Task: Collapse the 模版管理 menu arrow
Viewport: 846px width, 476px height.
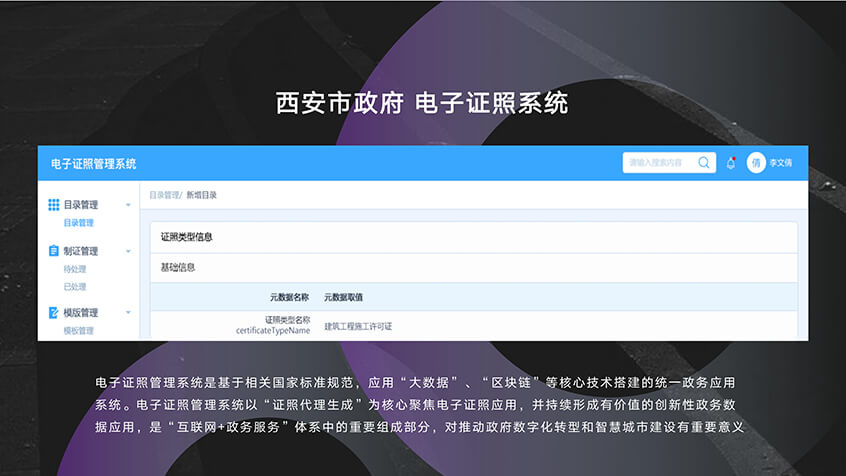Action: pyautogui.click(x=128, y=313)
